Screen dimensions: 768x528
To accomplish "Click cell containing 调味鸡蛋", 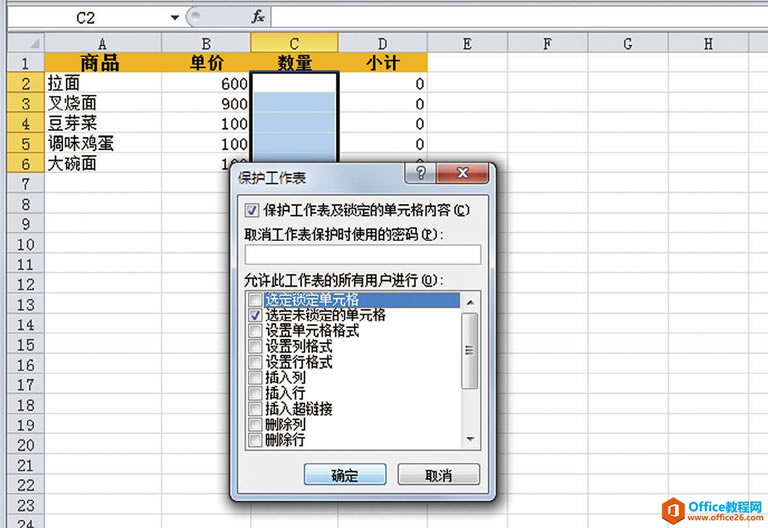I will pos(103,144).
